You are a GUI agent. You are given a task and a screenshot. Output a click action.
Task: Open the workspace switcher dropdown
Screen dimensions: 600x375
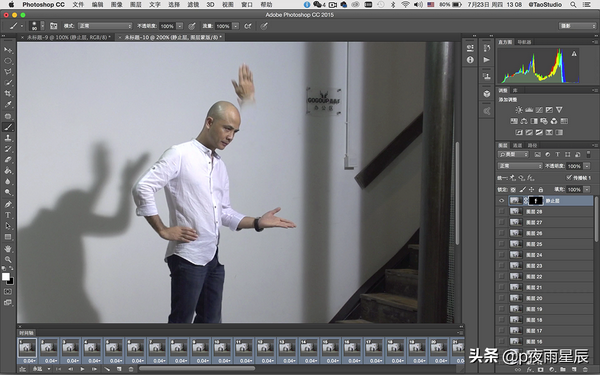tap(577, 26)
